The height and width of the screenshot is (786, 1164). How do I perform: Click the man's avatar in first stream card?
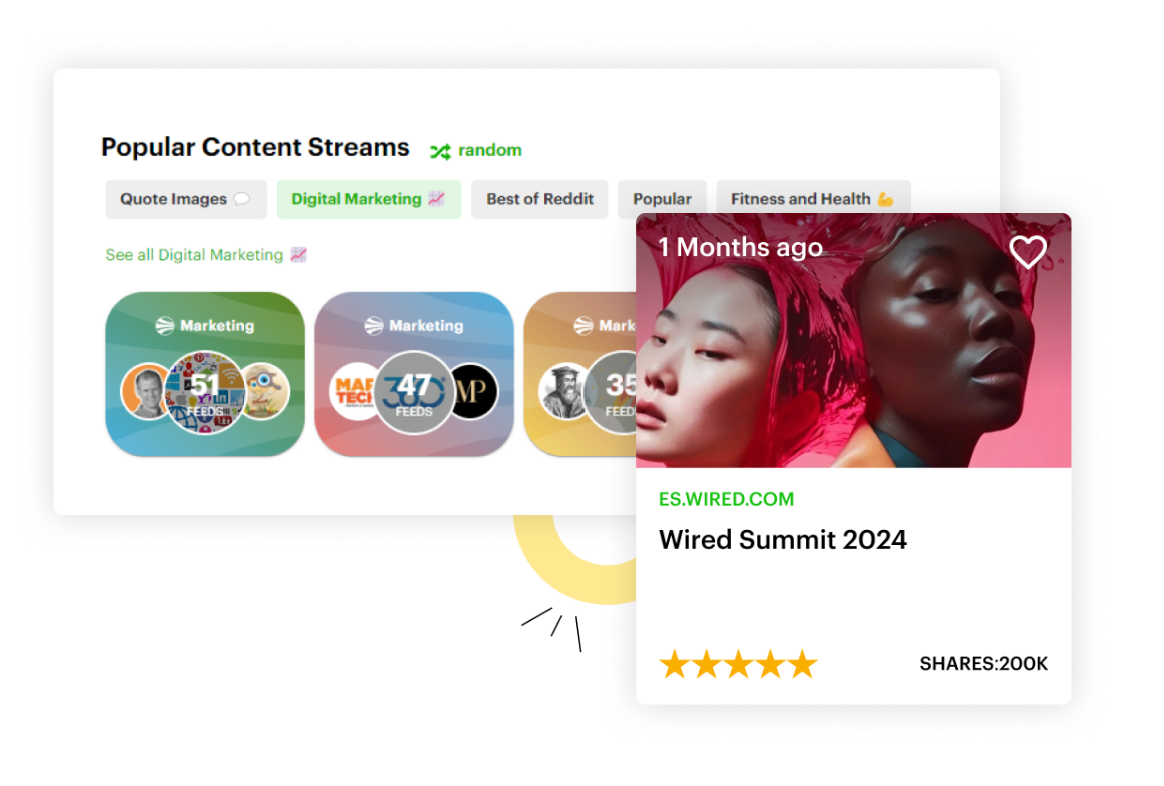point(144,390)
